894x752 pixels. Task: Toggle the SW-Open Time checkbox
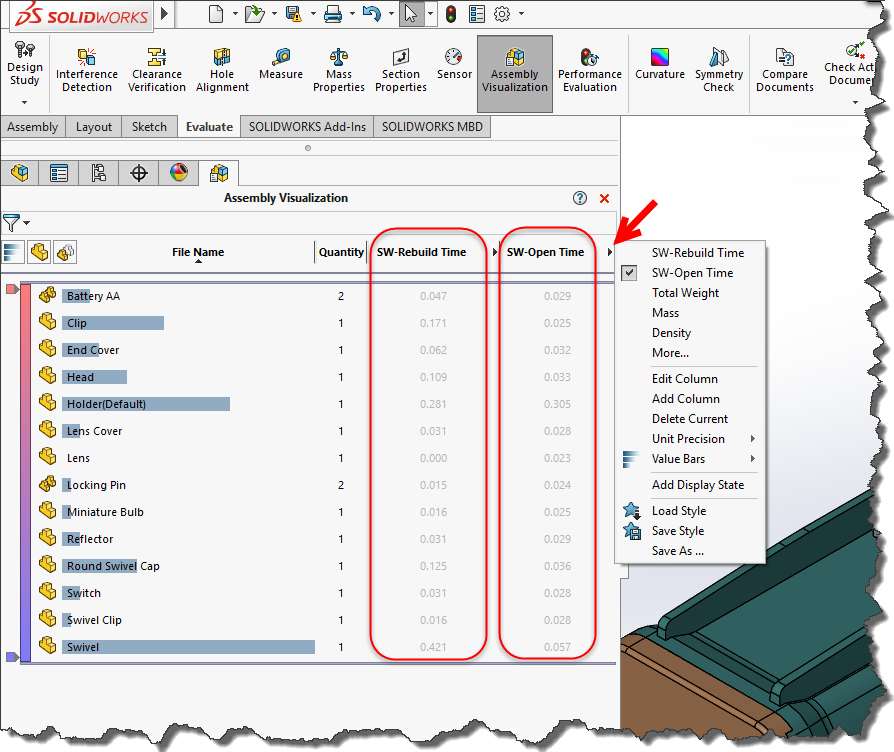(x=629, y=273)
